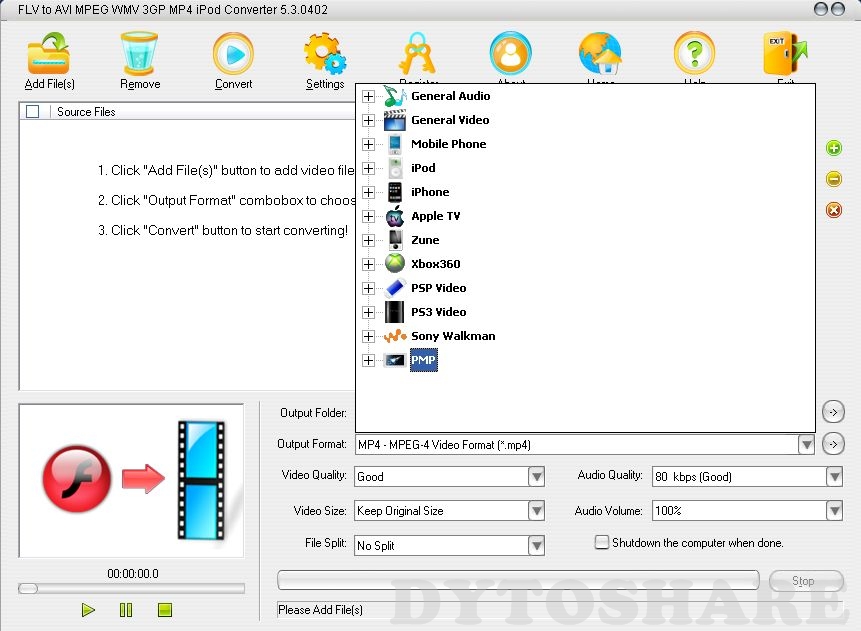
Task: Click the 00:00:00.0 preview time display
Action: tap(133, 574)
